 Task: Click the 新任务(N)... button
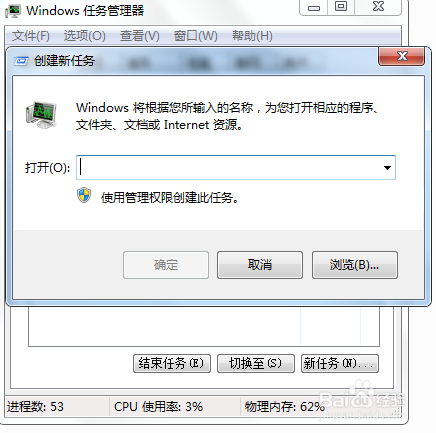click(x=340, y=363)
